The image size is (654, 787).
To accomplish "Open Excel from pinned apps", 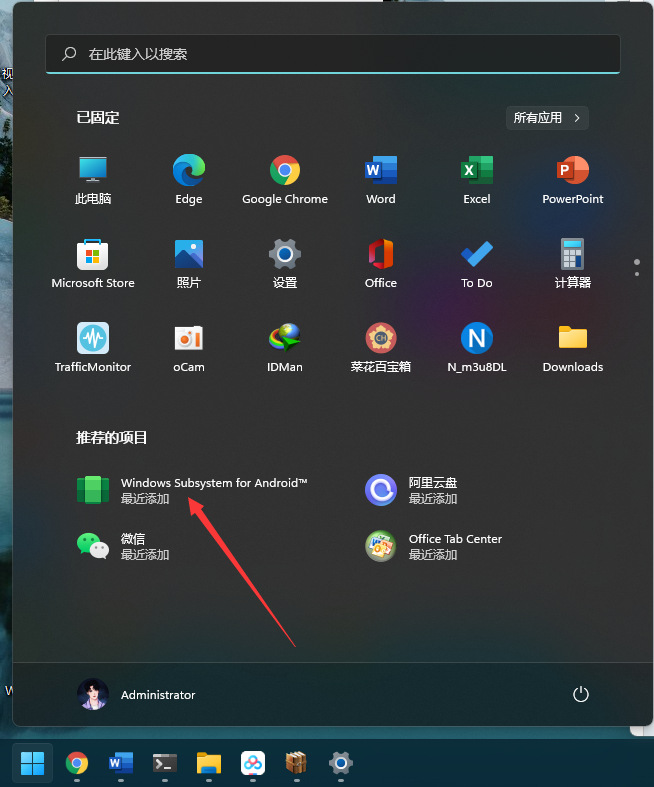I will (477, 180).
